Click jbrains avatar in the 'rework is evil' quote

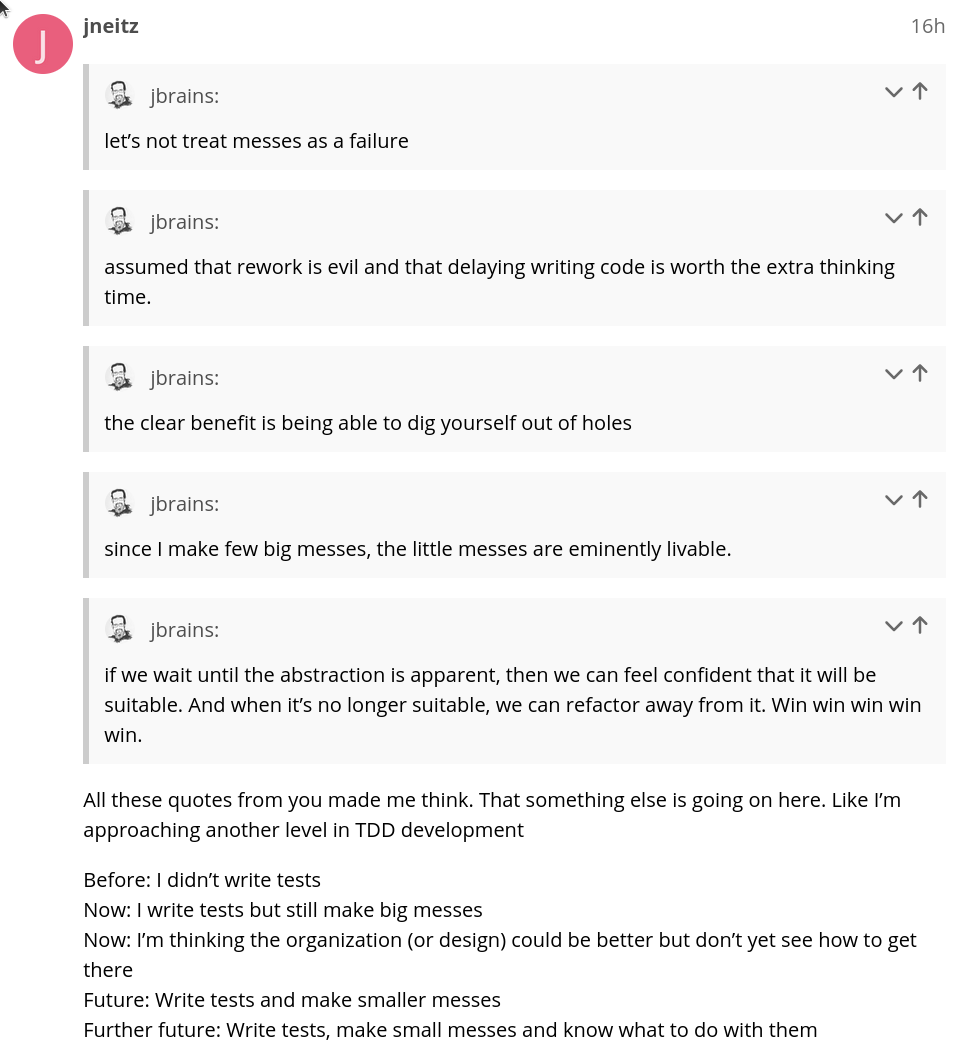click(120, 221)
